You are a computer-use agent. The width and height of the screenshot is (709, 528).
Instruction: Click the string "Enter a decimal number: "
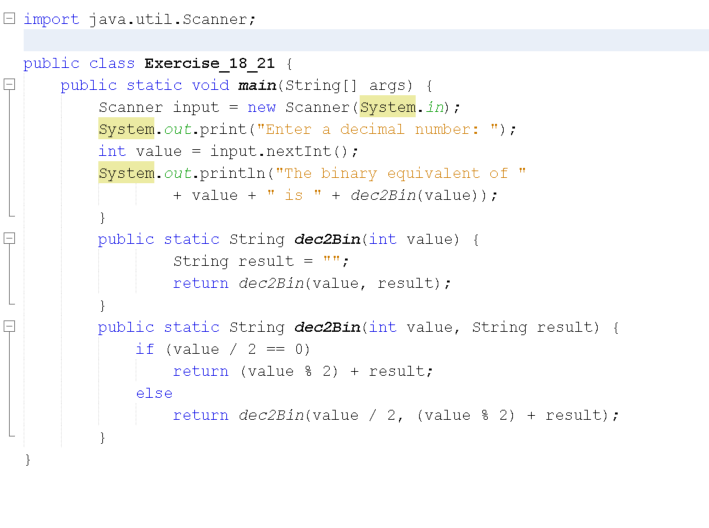pyautogui.click(x=378, y=129)
